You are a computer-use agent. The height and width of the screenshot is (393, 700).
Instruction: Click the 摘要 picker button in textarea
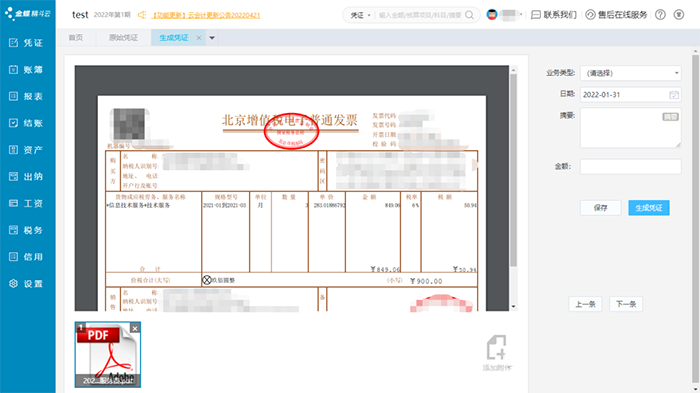[x=670, y=117]
